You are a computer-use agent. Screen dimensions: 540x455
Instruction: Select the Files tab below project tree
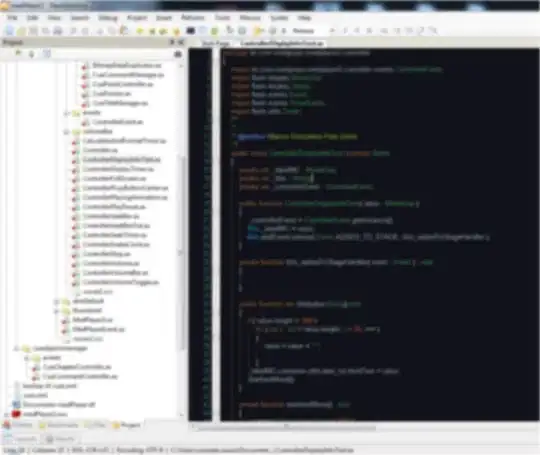click(97, 425)
